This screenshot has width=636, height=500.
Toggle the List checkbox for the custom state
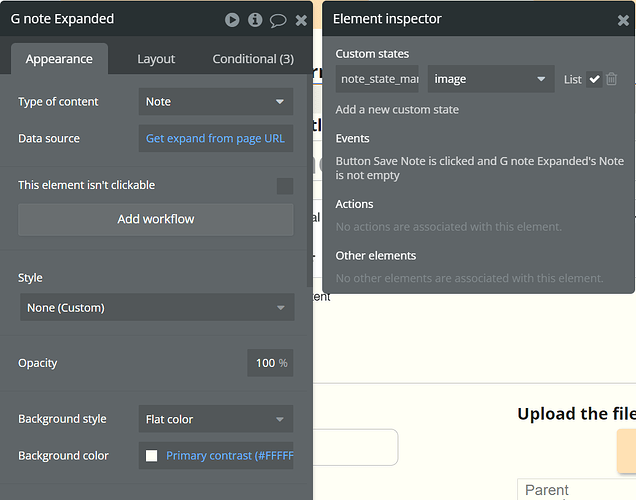[594, 79]
